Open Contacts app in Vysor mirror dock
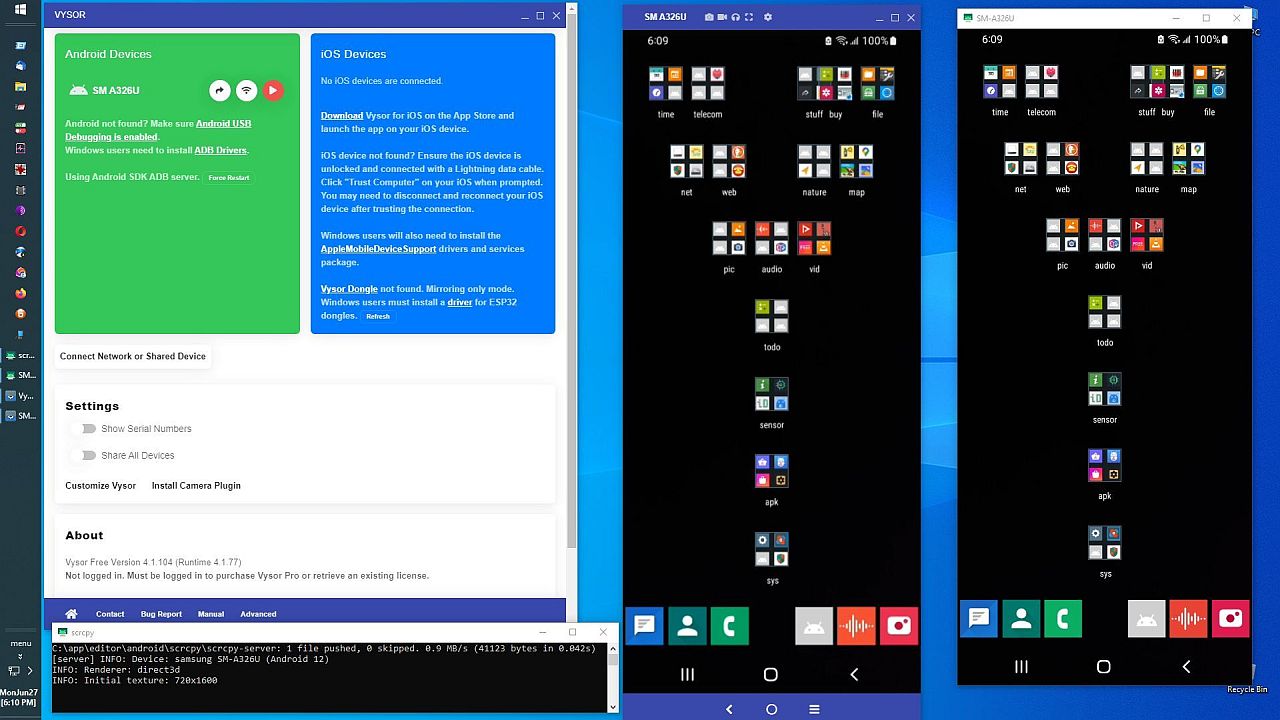The width and height of the screenshot is (1280, 720). pos(687,626)
